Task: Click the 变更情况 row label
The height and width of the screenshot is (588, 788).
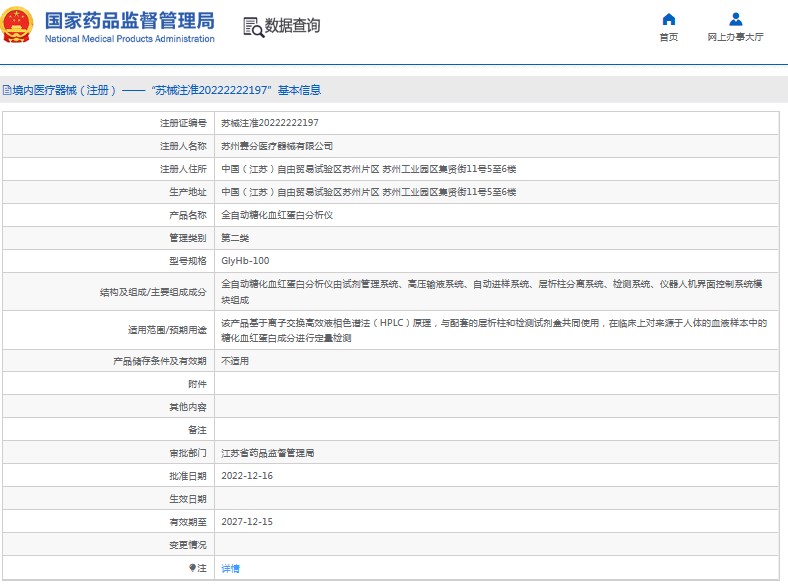Action: 188,545
